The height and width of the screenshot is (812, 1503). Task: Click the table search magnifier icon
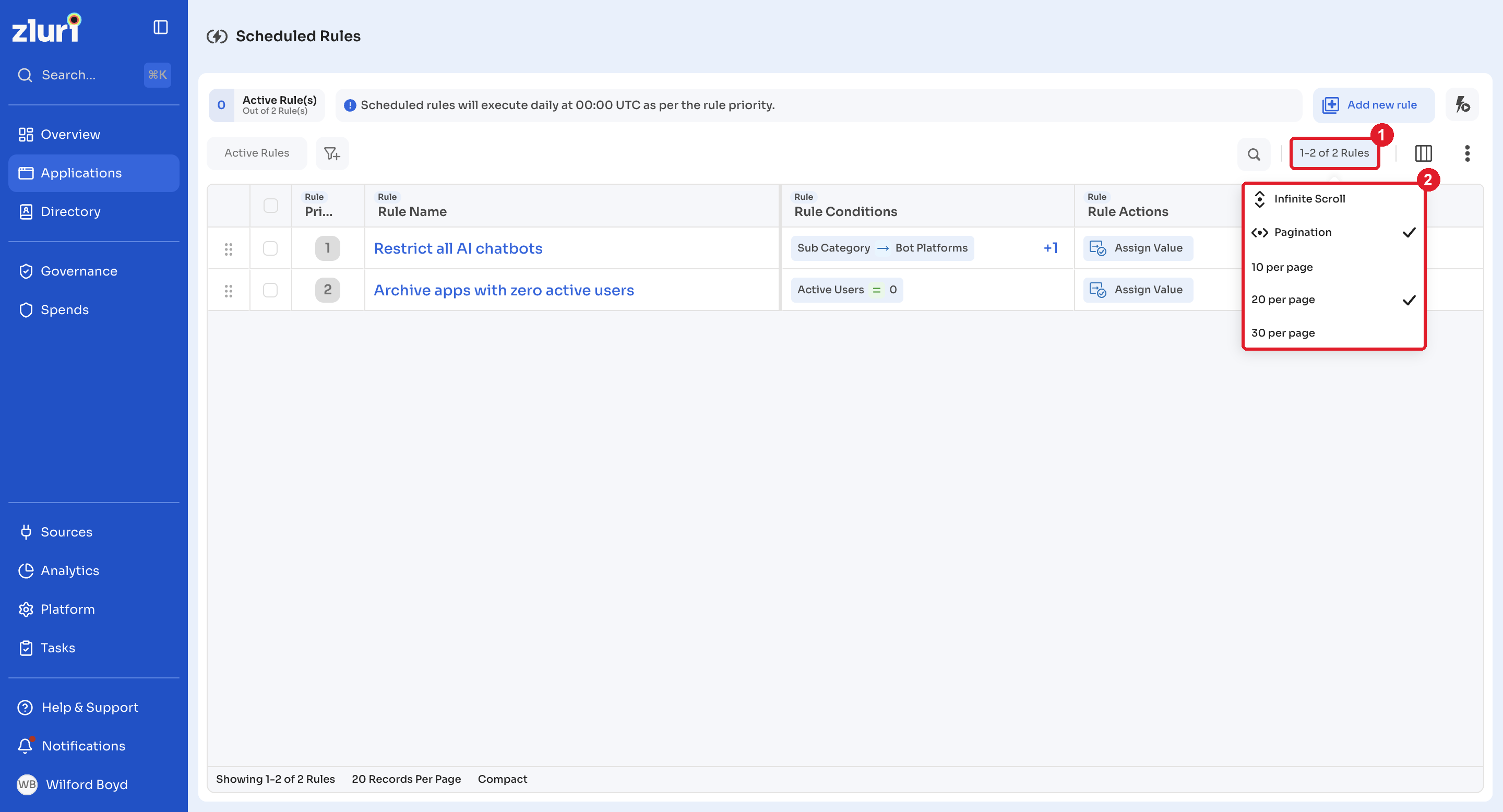1253,154
